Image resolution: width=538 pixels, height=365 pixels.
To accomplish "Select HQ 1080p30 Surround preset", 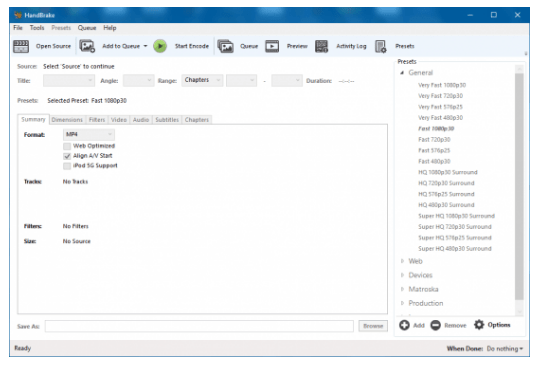I will [448, 173].
